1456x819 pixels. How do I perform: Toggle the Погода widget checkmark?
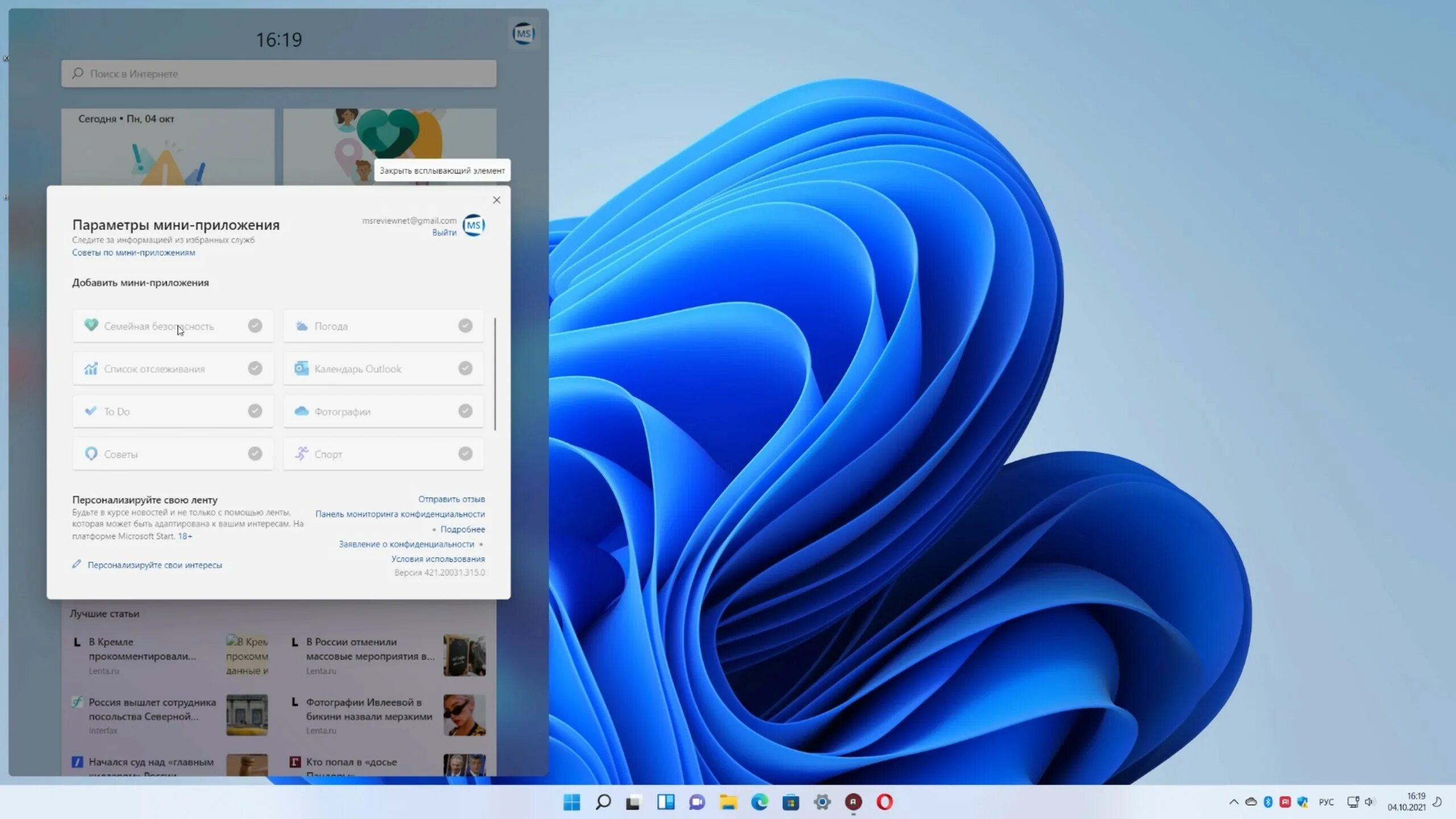tap(465, 325)
